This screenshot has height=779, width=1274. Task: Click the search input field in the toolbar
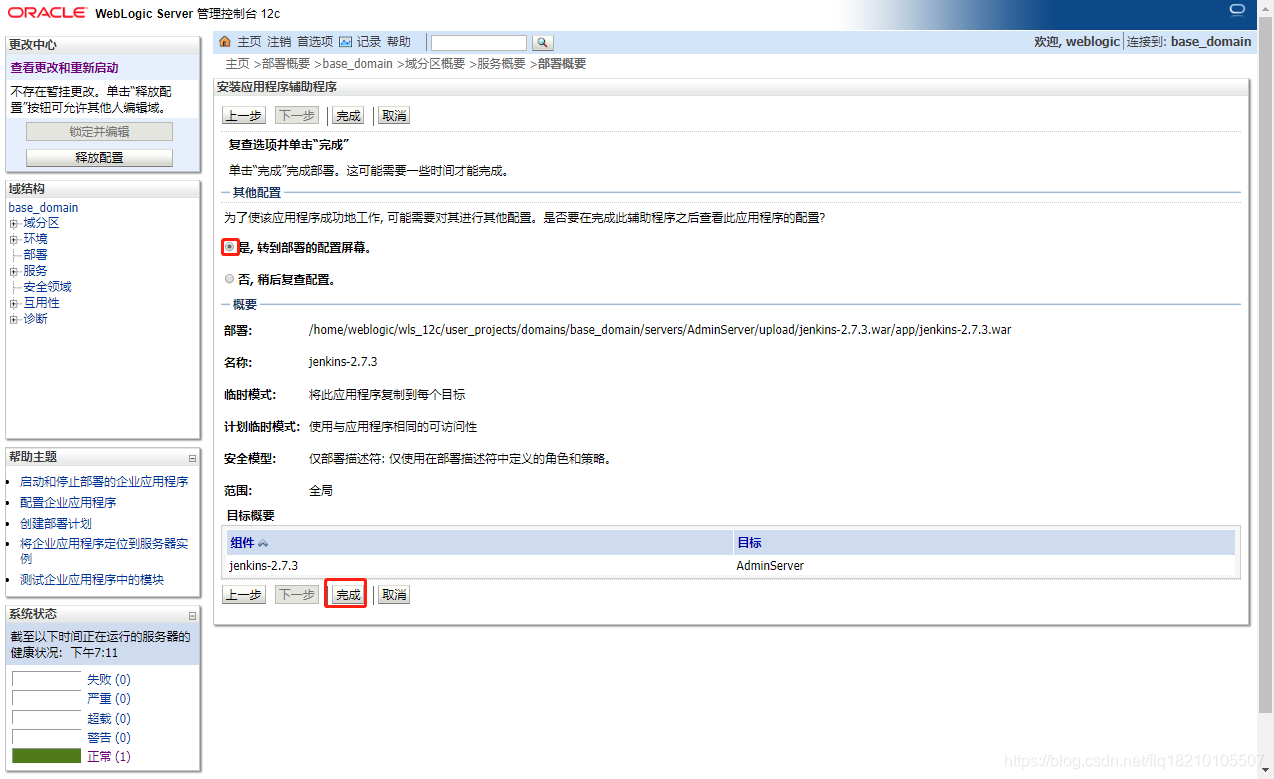pos(478,42)
